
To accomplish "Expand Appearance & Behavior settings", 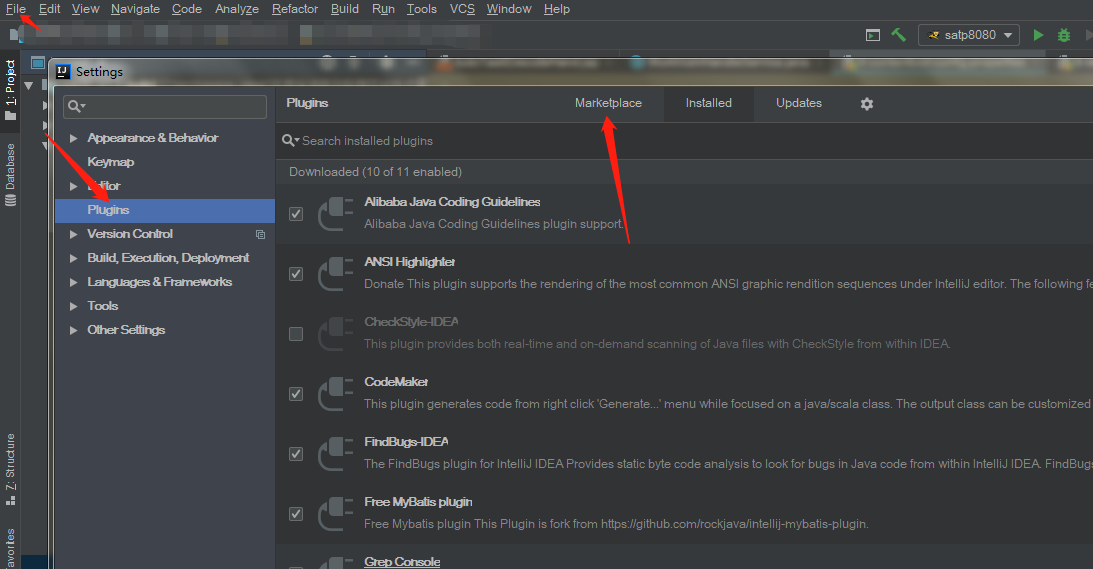I will click(x=73, y=138).
